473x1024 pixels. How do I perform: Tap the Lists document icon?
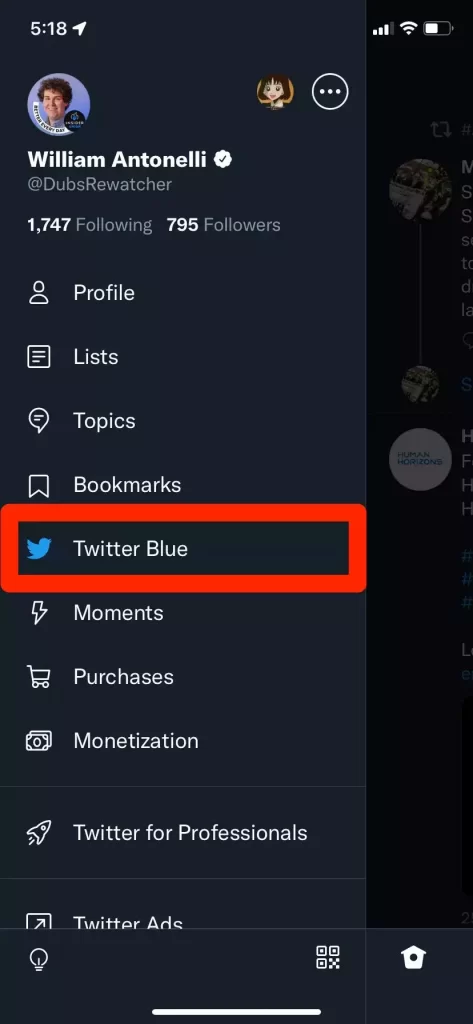click(x=39, y=357)
